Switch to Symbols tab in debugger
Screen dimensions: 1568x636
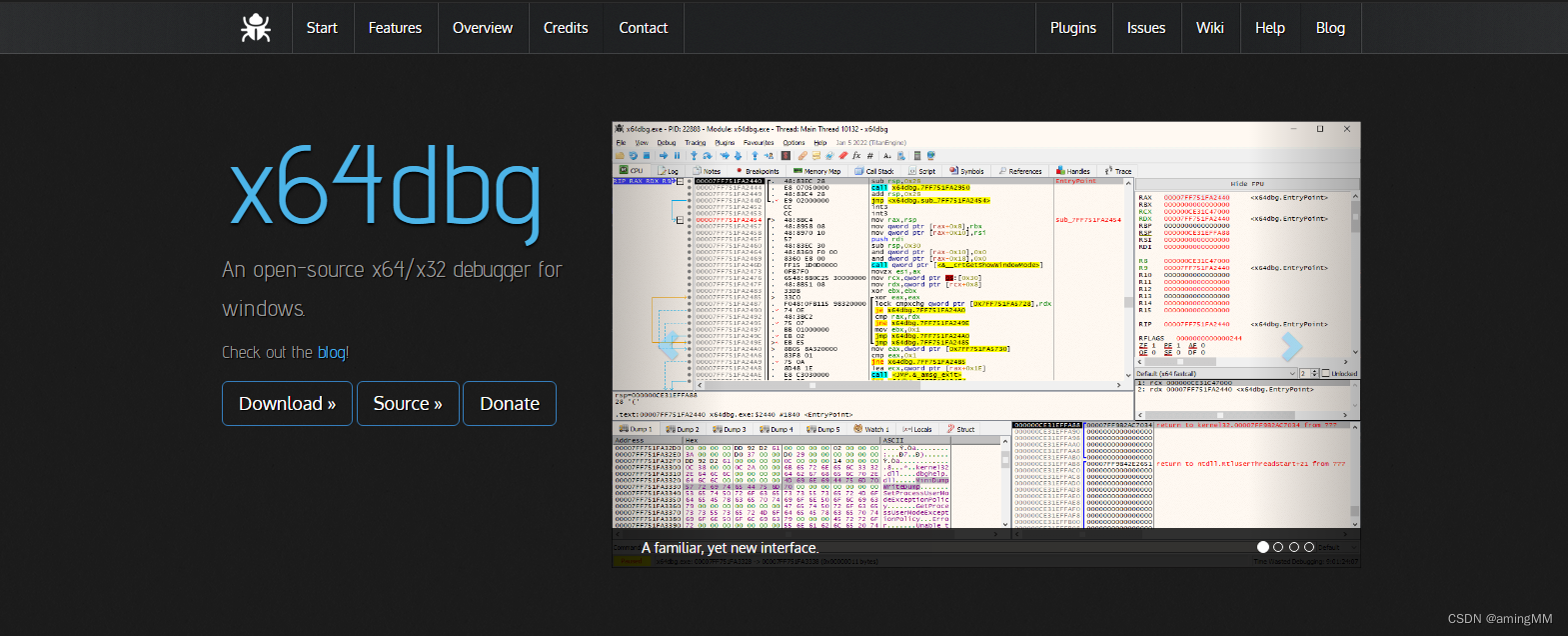[966, 171]
